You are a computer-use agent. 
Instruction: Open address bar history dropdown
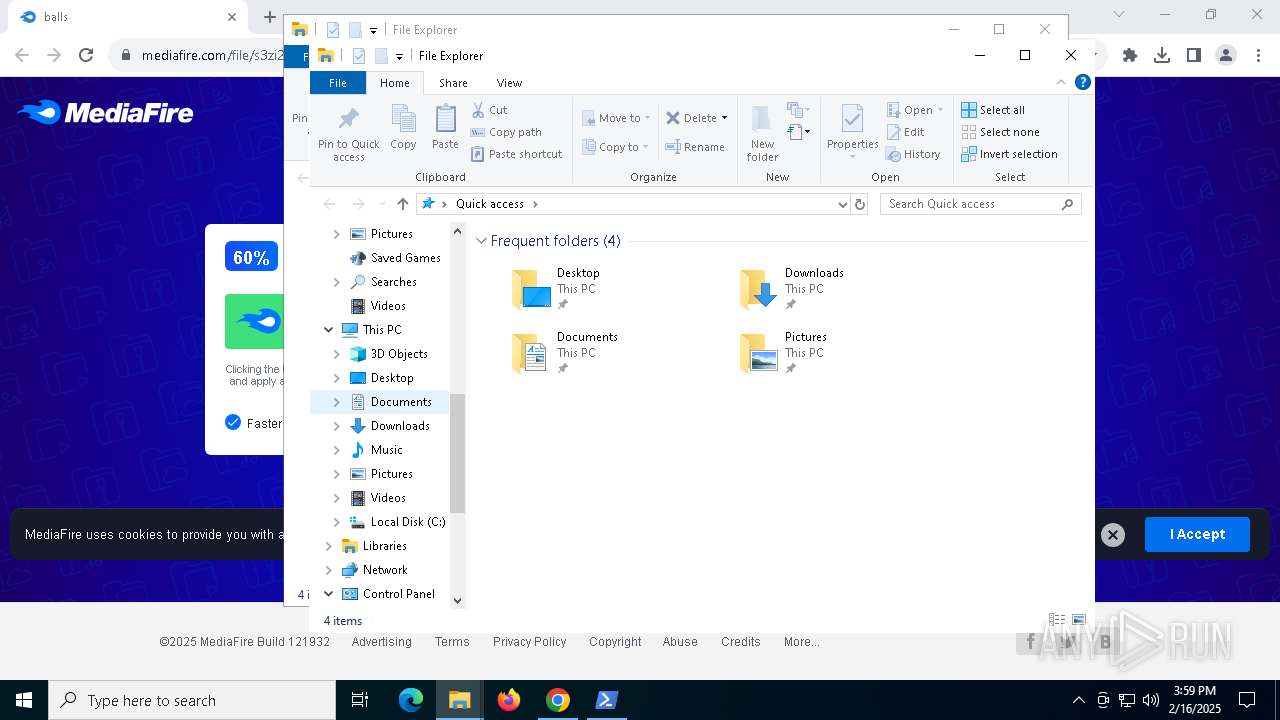pos(842,204)
